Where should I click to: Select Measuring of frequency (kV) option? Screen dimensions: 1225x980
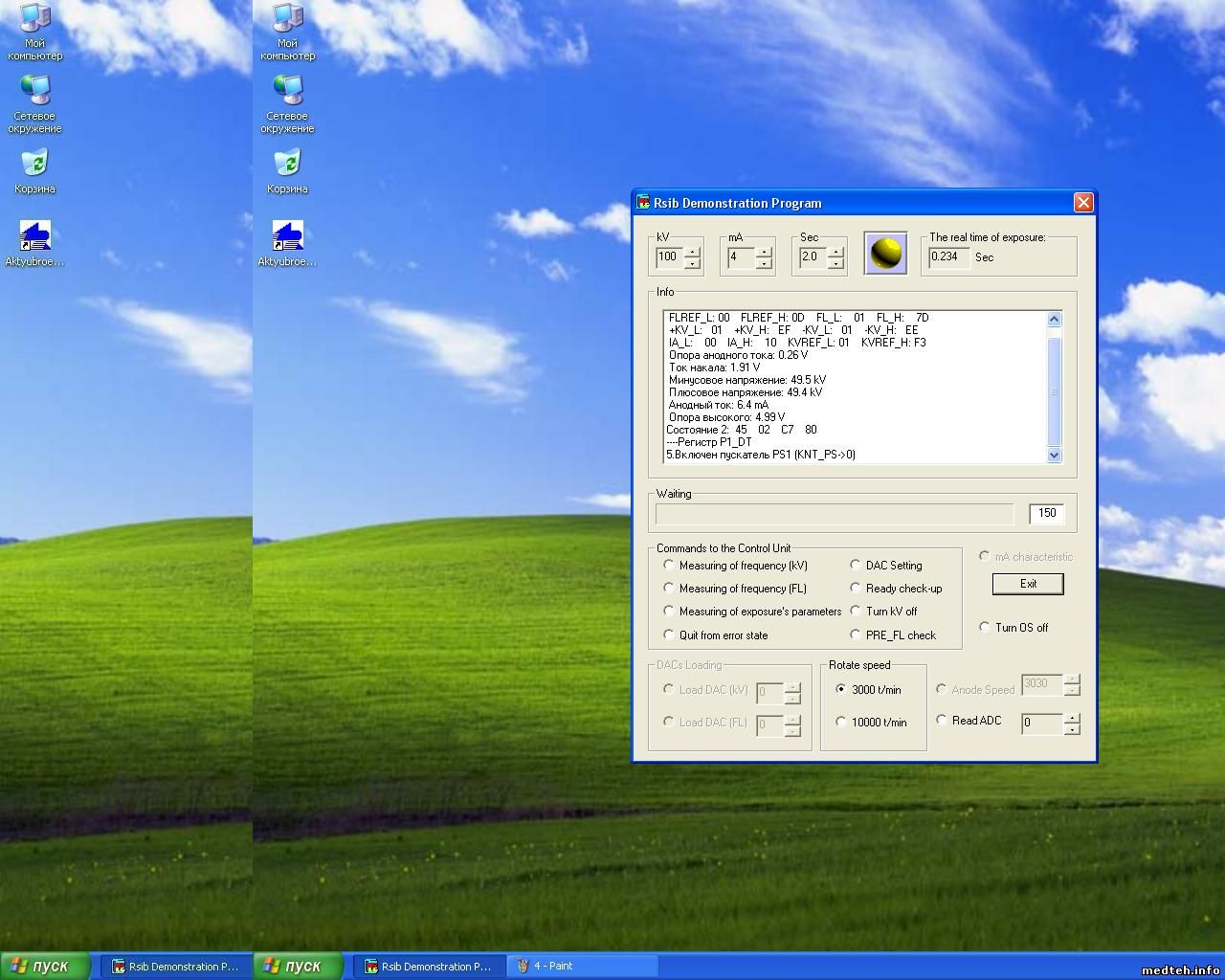[669, 565]
